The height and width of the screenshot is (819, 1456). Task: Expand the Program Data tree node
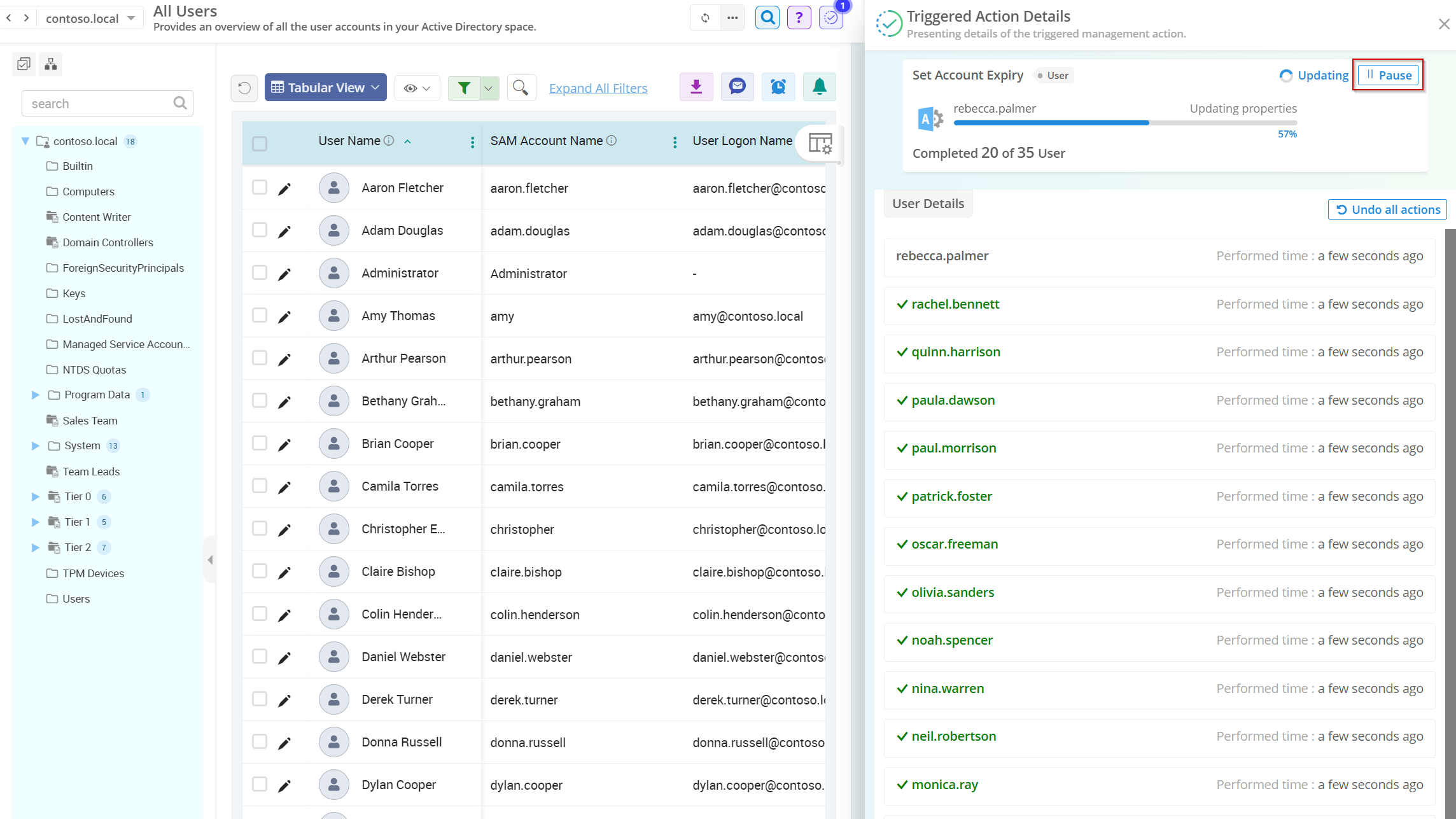[x=36, y=395]
